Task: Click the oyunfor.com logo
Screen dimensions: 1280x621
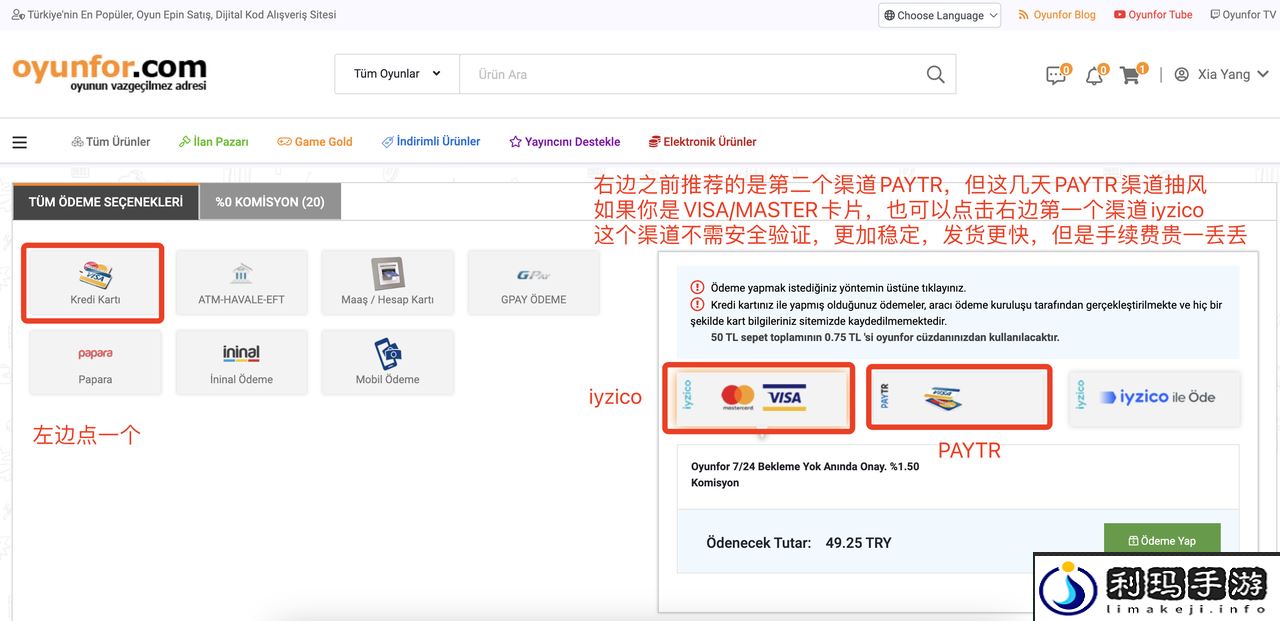Action: coord(109,73)
